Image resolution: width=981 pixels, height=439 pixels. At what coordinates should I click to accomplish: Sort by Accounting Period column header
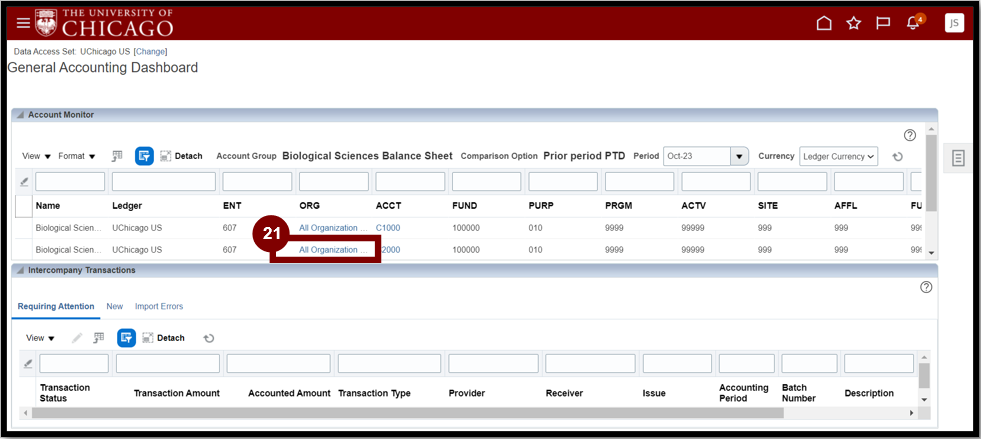744,393
